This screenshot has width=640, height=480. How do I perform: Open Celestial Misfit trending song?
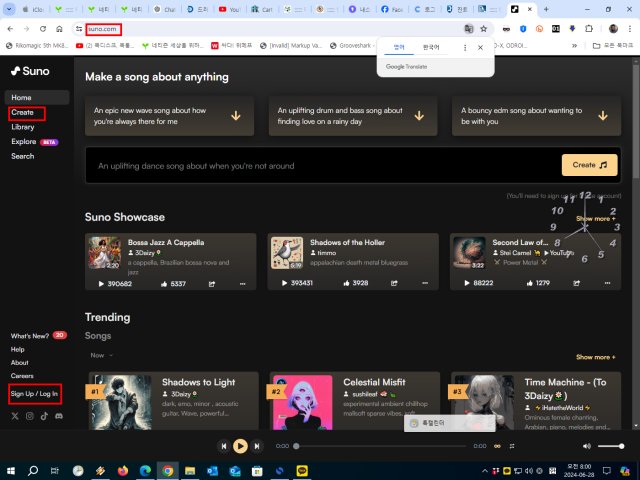374,382
